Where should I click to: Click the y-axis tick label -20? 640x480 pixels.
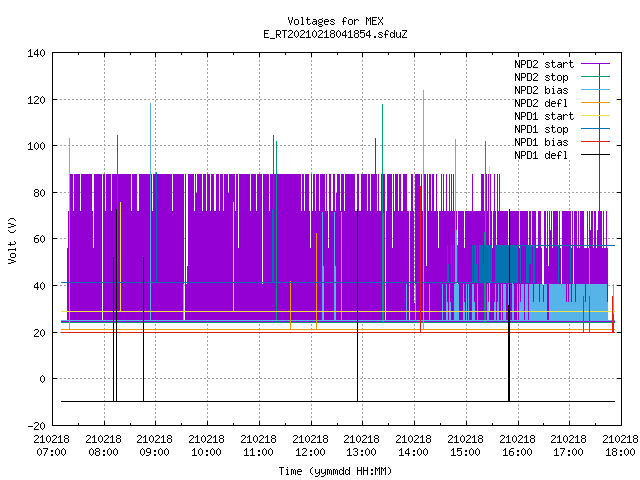(36, 426)
